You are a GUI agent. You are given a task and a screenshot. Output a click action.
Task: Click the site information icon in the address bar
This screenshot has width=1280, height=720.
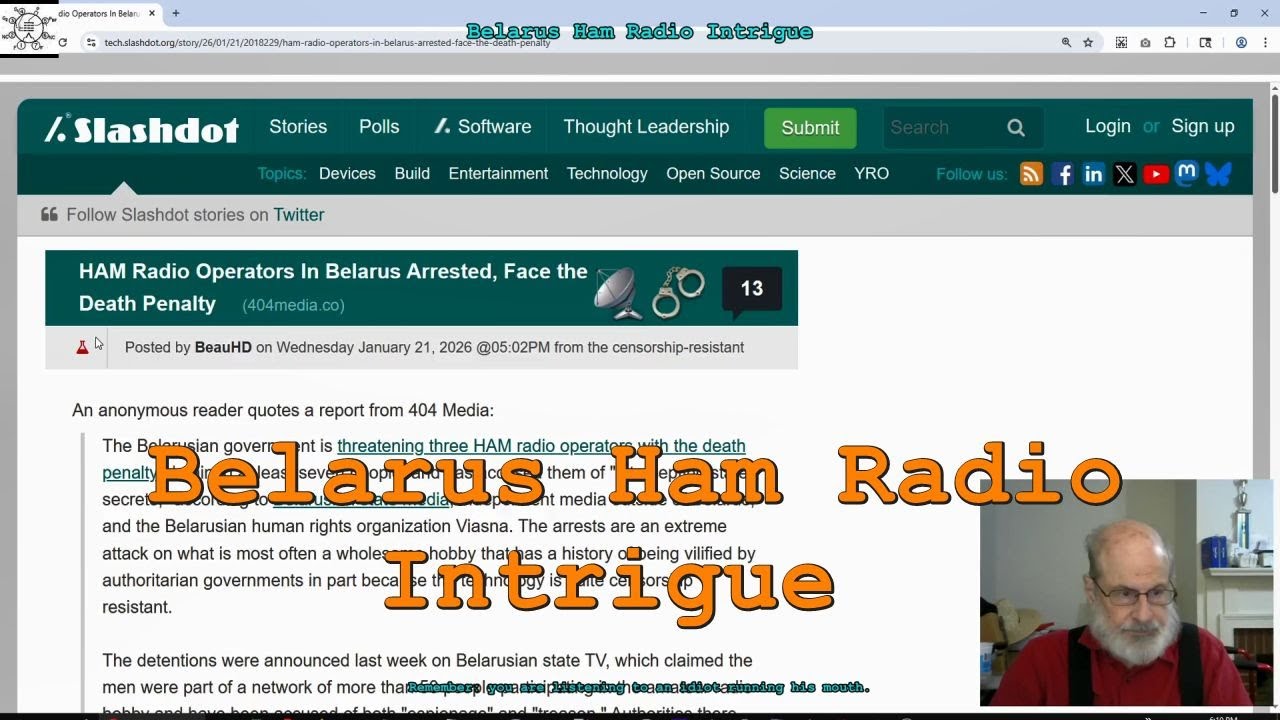click(x=91, y=43)
